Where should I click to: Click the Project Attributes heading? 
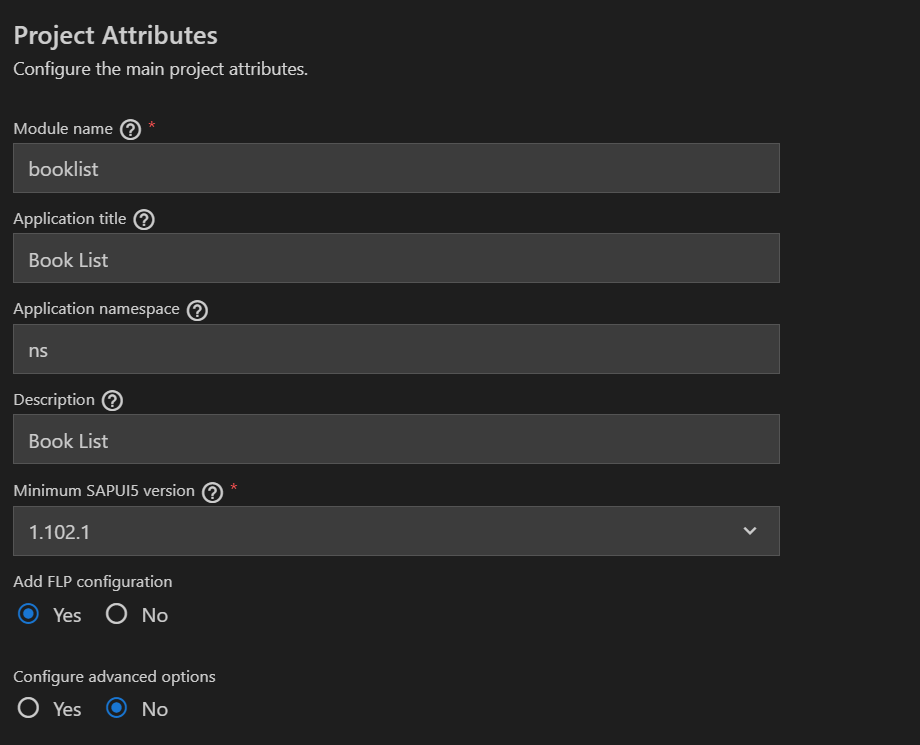point(115,35)
